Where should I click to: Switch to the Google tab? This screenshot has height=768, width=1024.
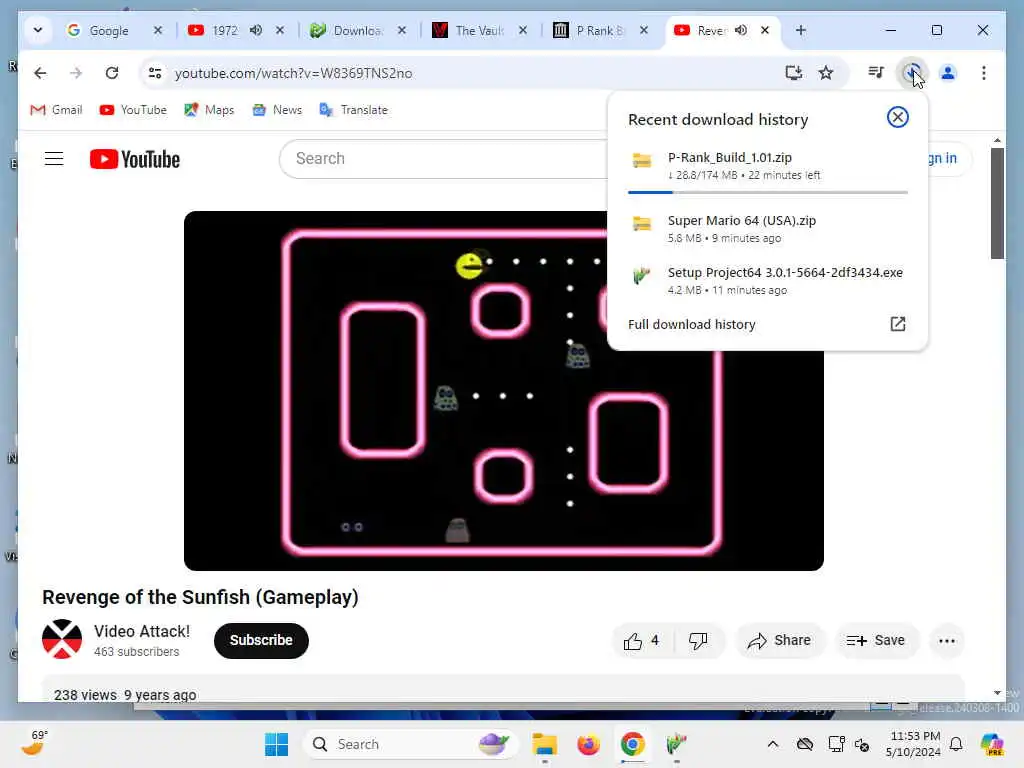[108, 30]
